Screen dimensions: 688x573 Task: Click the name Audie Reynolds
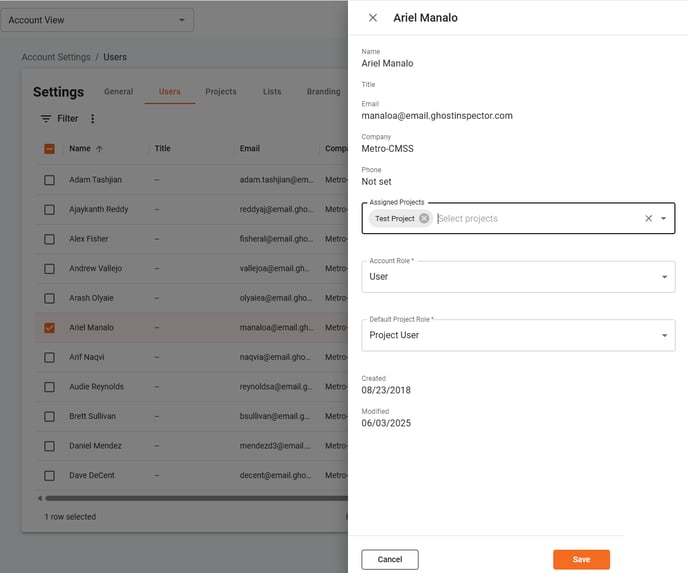click(x=96, y=387)
